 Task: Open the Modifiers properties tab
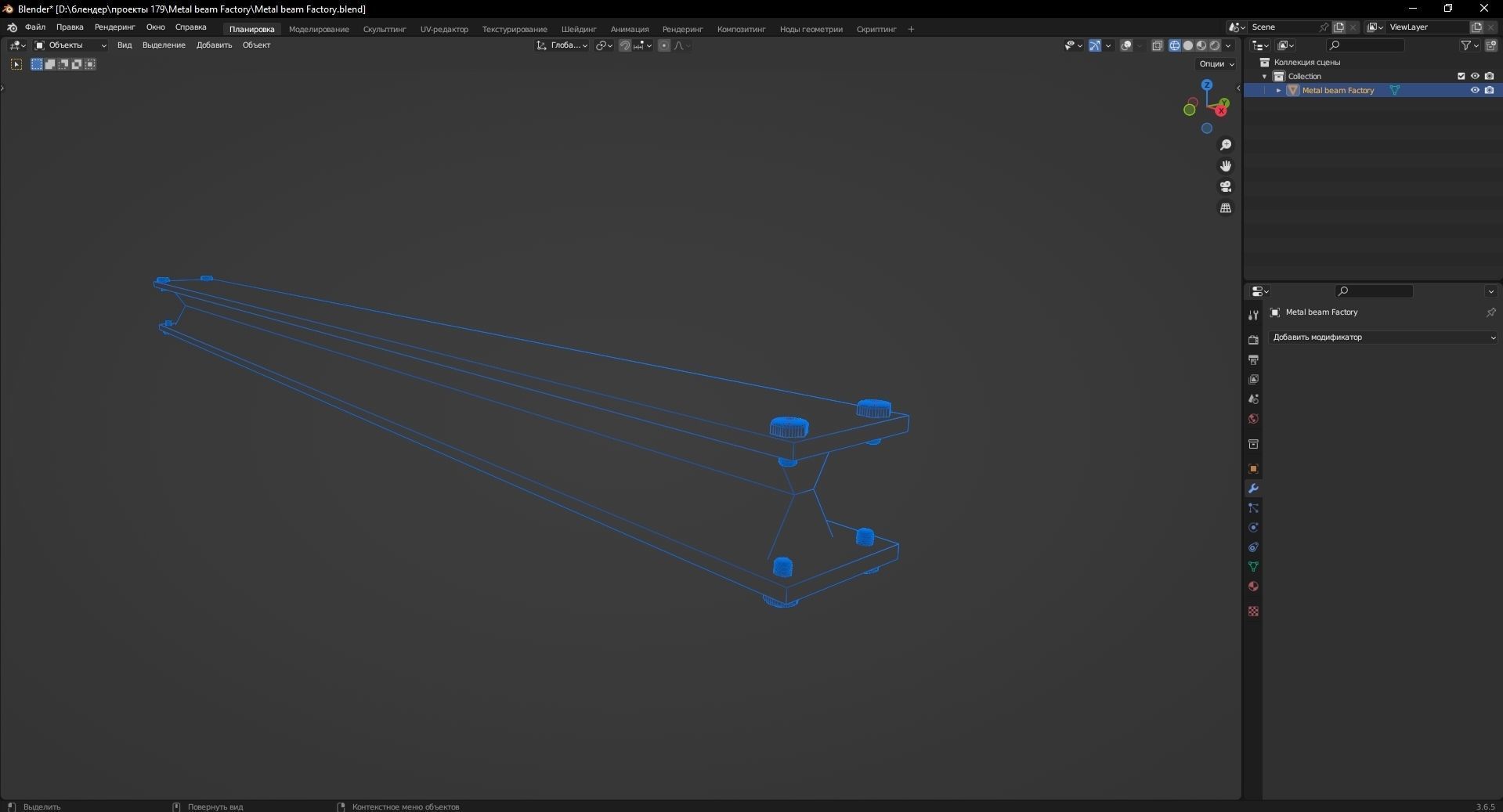tap(1253, 489)
